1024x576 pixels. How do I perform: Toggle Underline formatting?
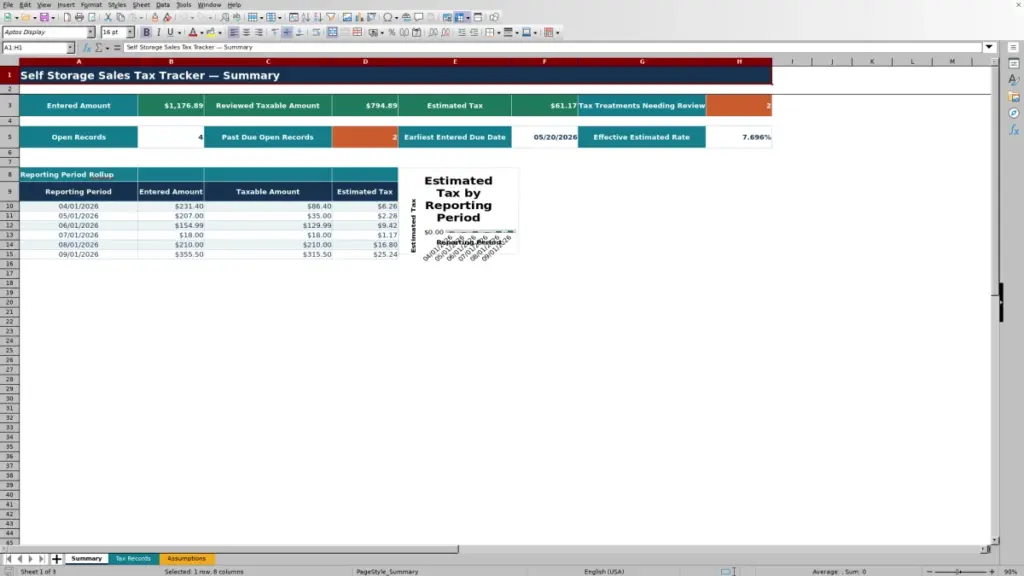coord(170,33)
